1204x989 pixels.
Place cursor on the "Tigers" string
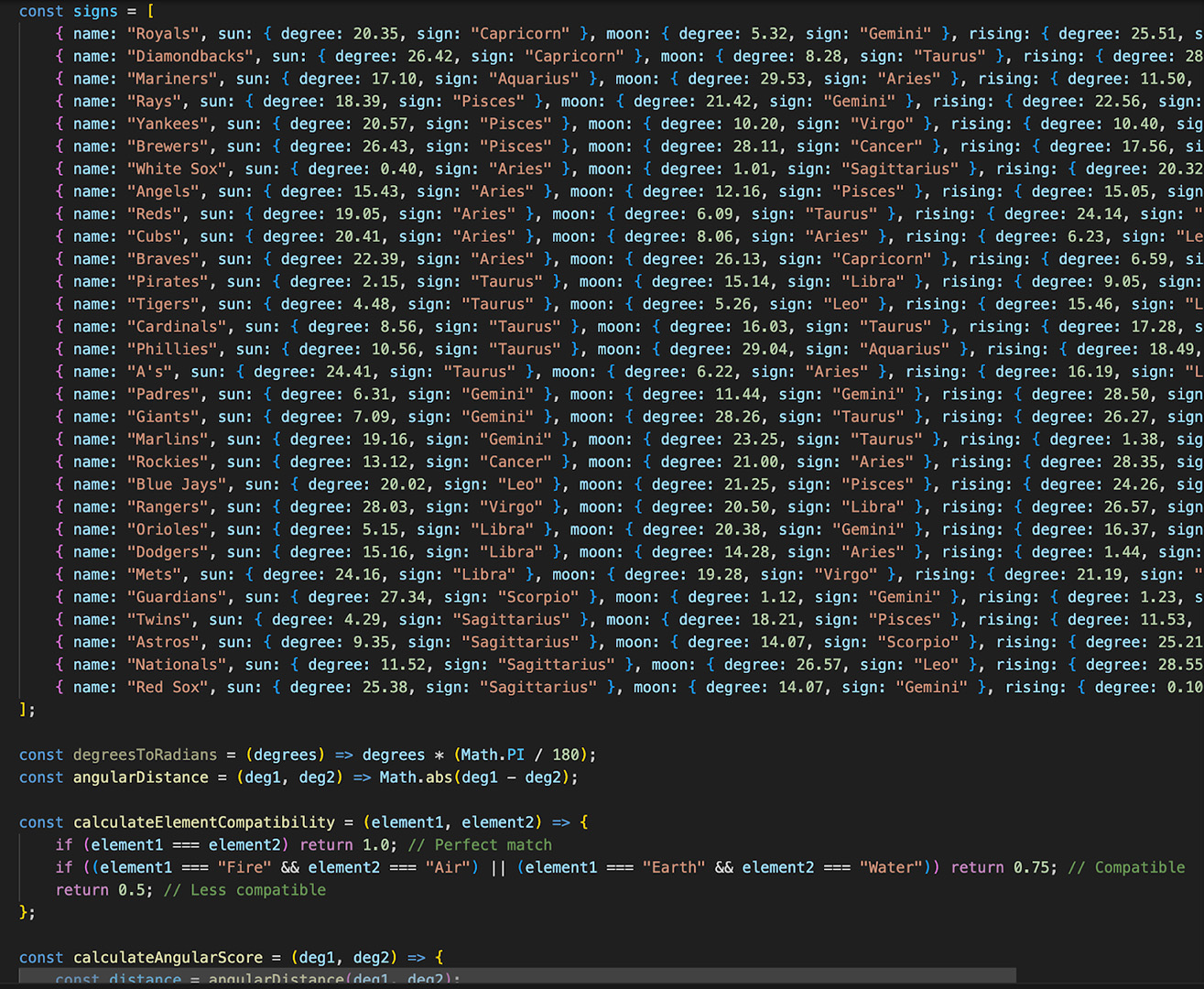point(164,304)
